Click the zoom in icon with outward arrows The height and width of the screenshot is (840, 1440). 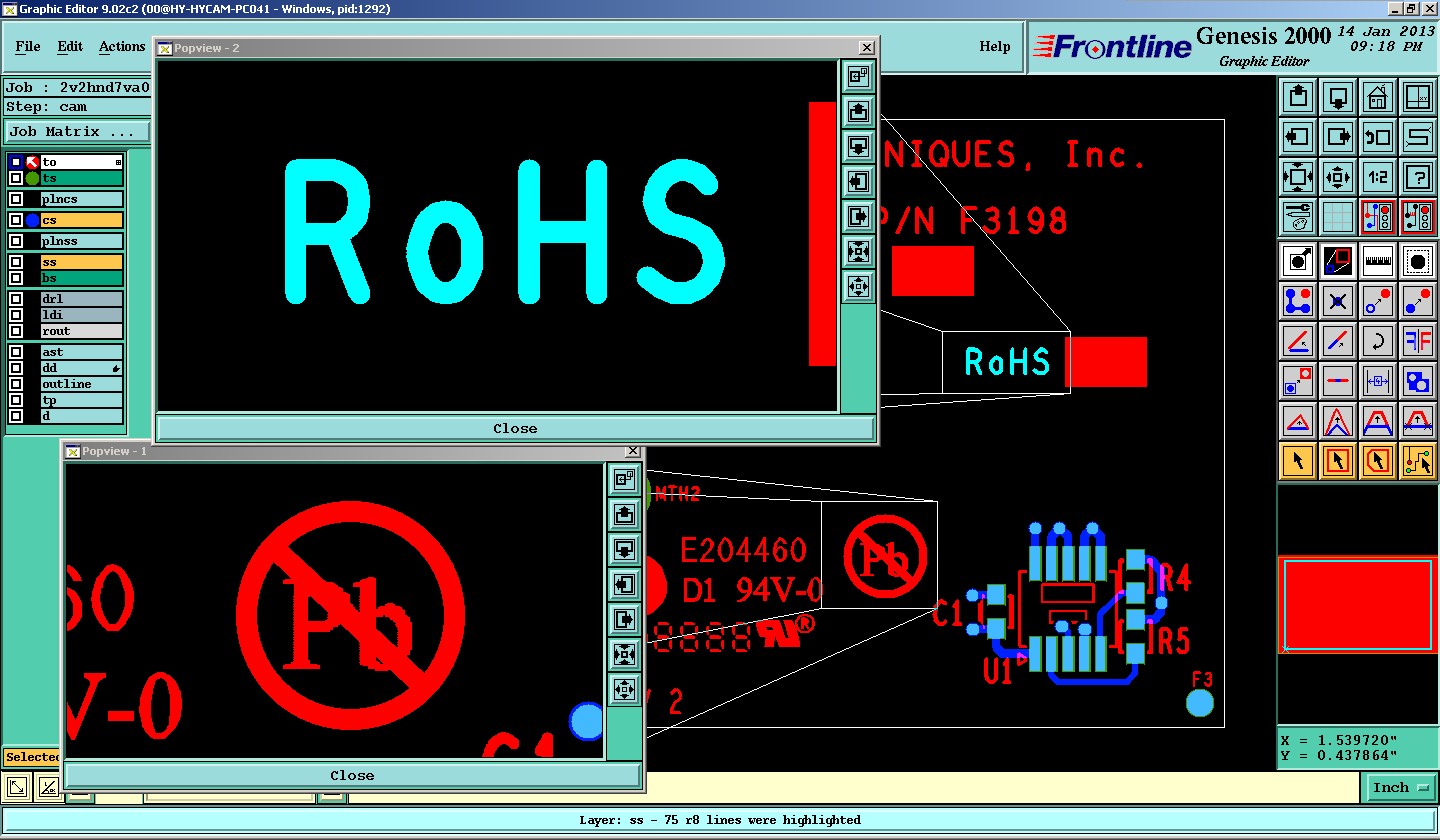click(1298, 177)
